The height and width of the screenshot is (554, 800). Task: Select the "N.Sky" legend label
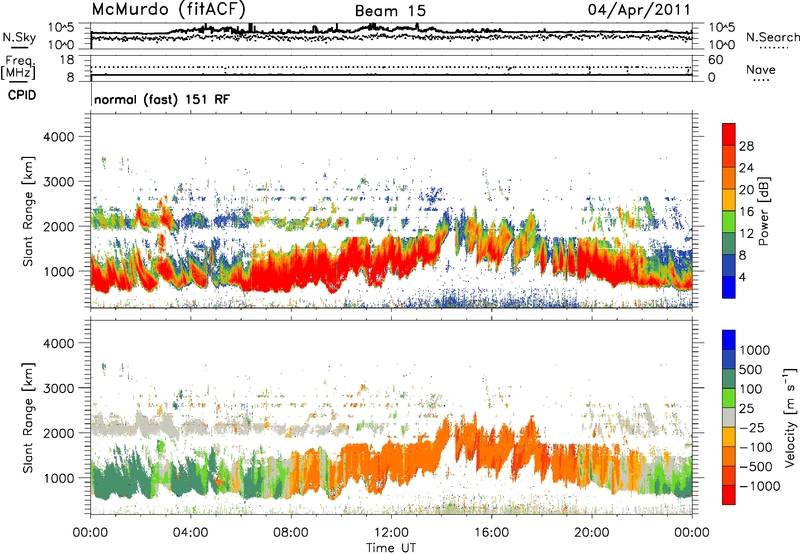click(19, 37)
